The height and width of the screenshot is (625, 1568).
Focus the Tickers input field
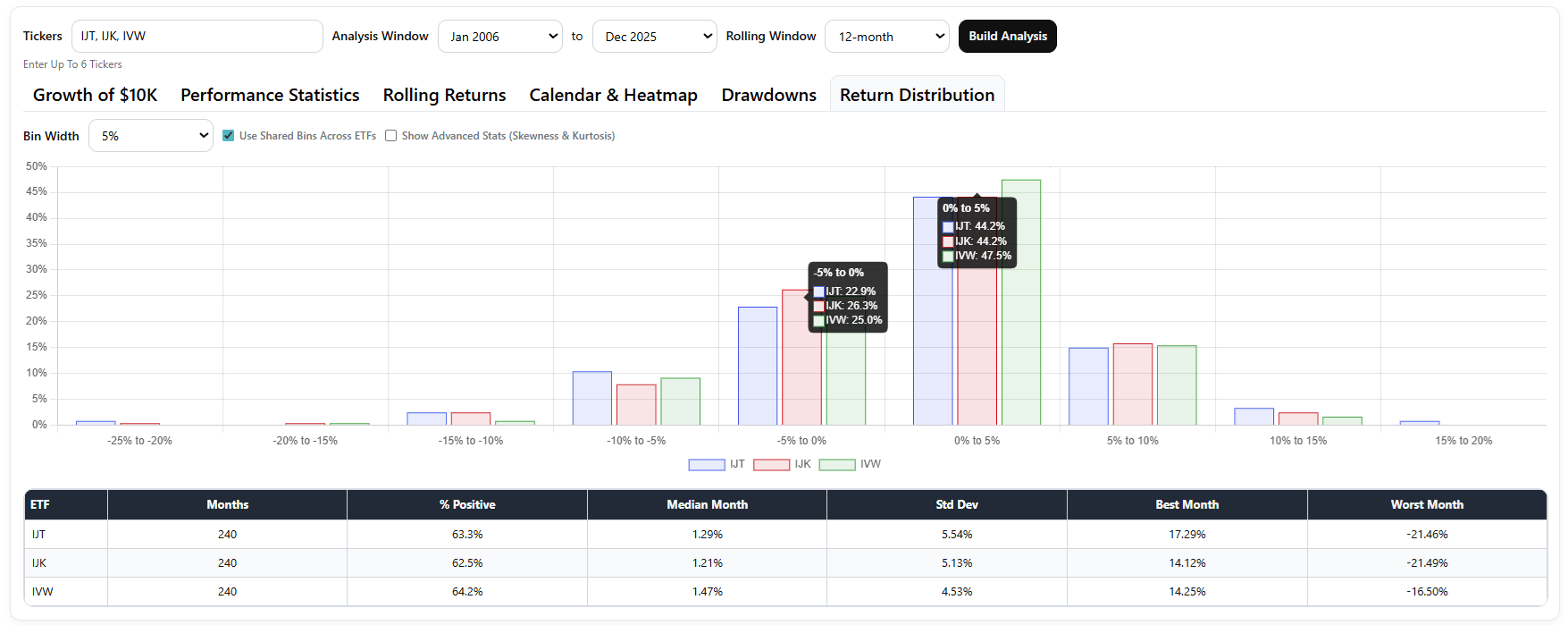coord(197,37)
